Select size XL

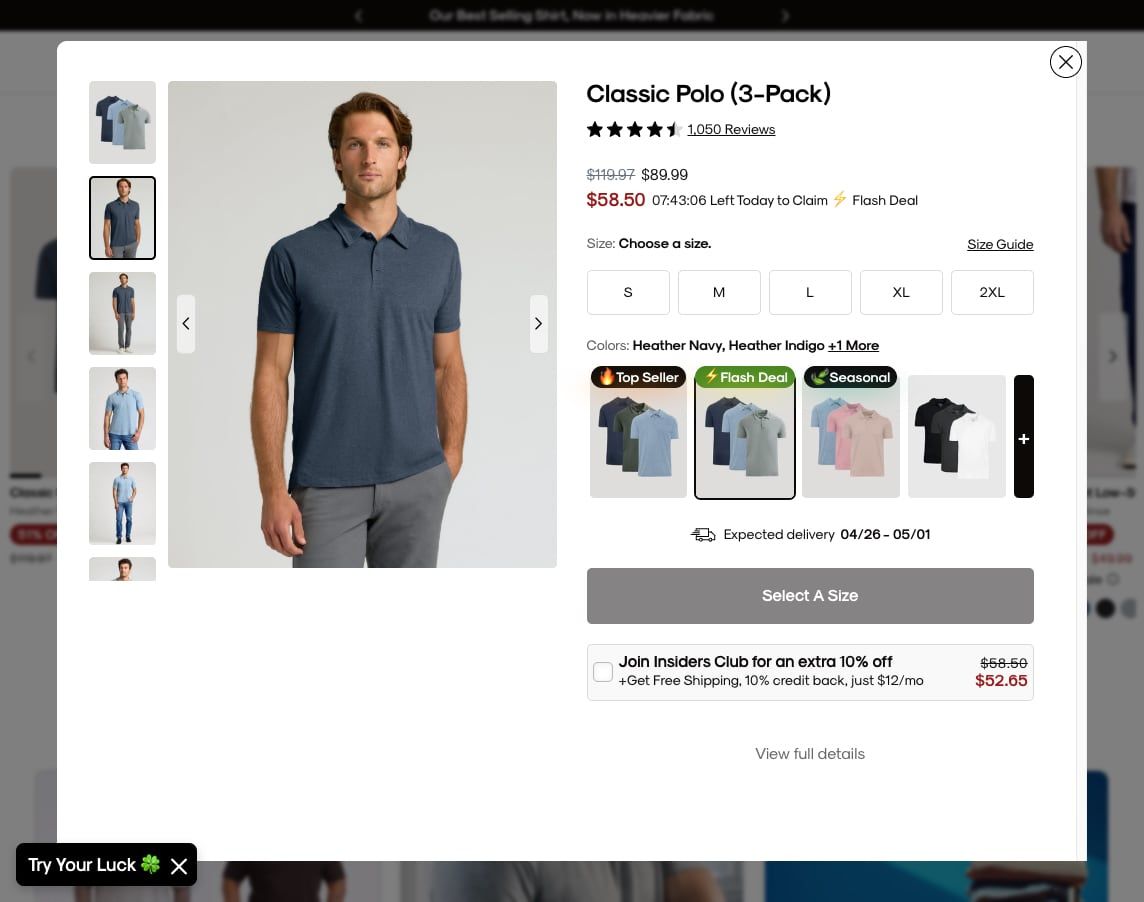(x=901, y=292)
